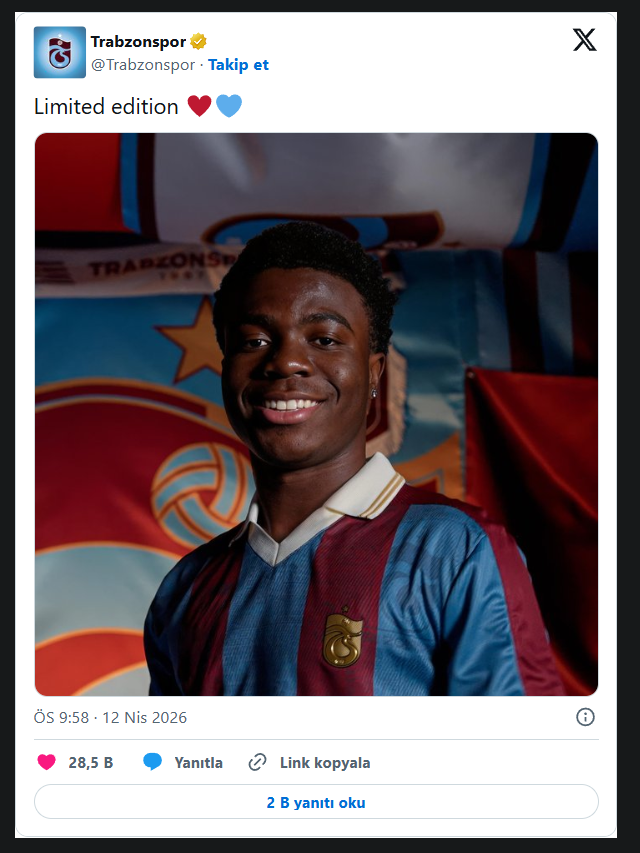Click the Trabzonspor display name
Viewport: 640px width, 853px height.
coord(138,42)
